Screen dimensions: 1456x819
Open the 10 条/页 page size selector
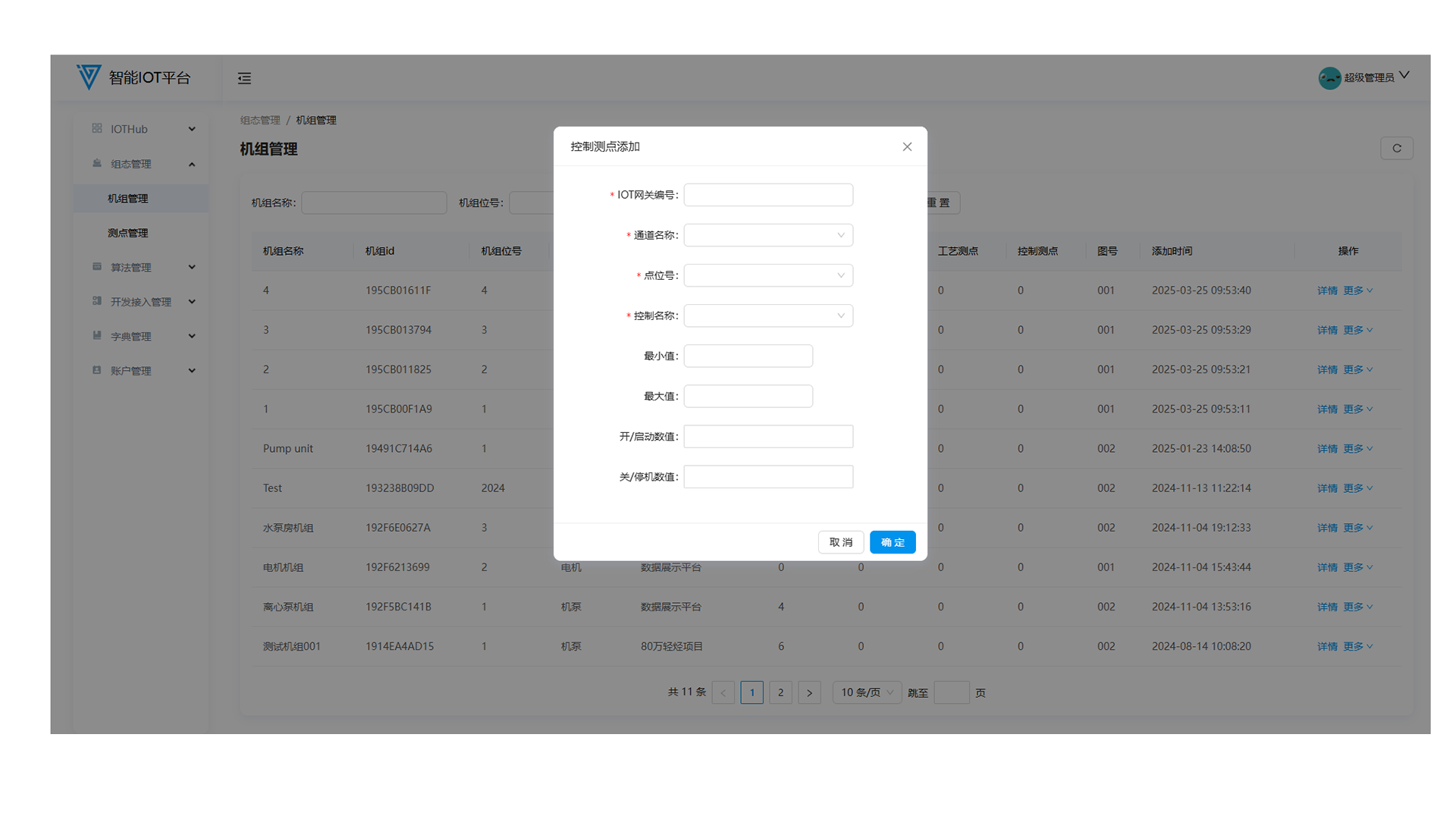coord(866,692)
